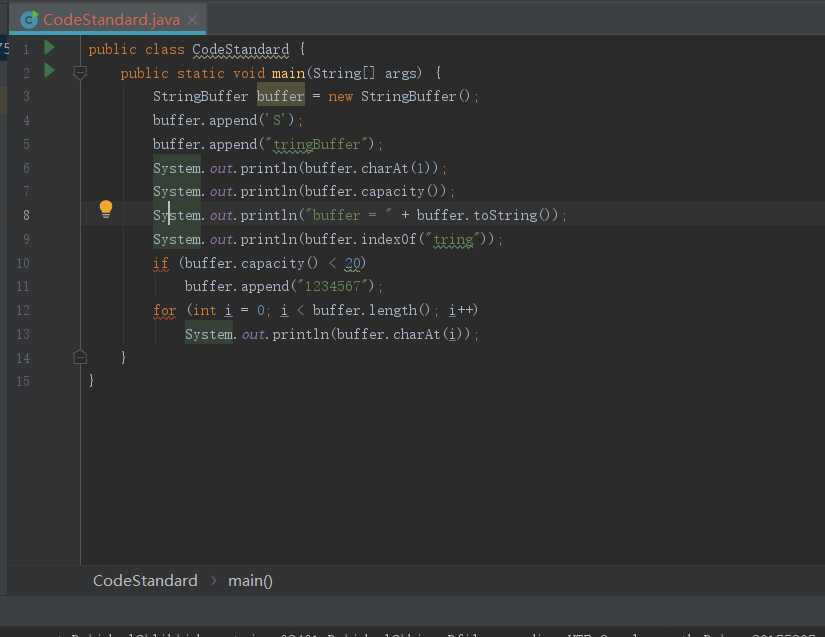Click line number 12 in the gutter
Screen dimensions: 825x637
pos(23,310)
